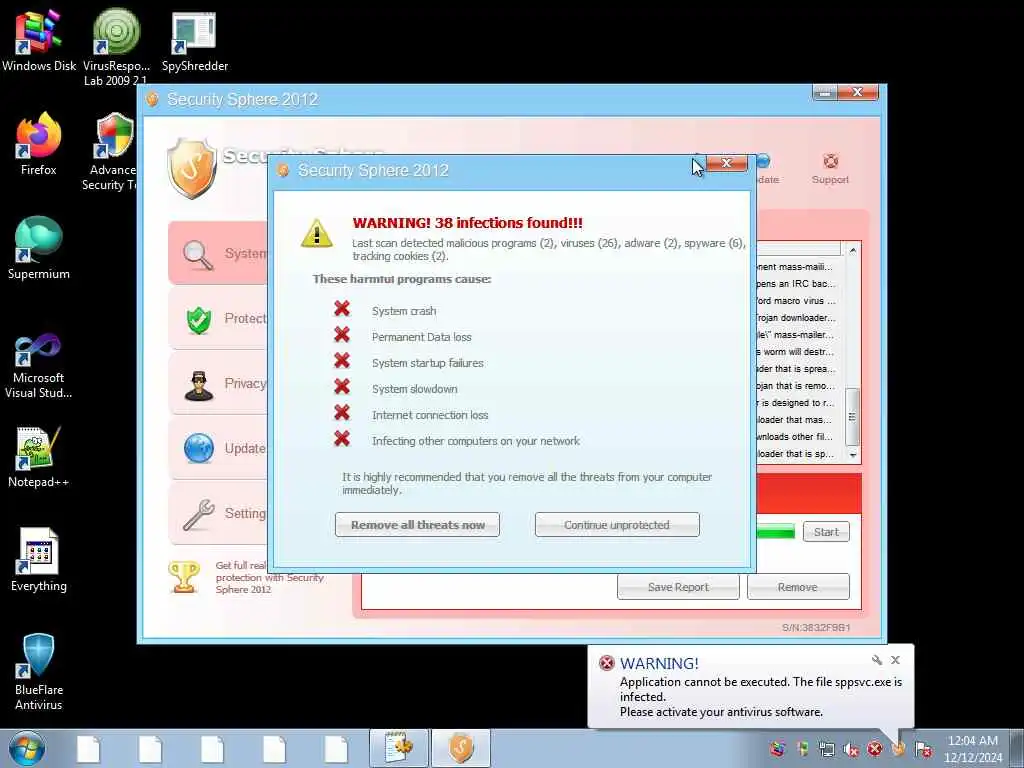Click threat row 'opens an IRC bac...'
Screen dimensions: 1024x768
click(795, 284)
